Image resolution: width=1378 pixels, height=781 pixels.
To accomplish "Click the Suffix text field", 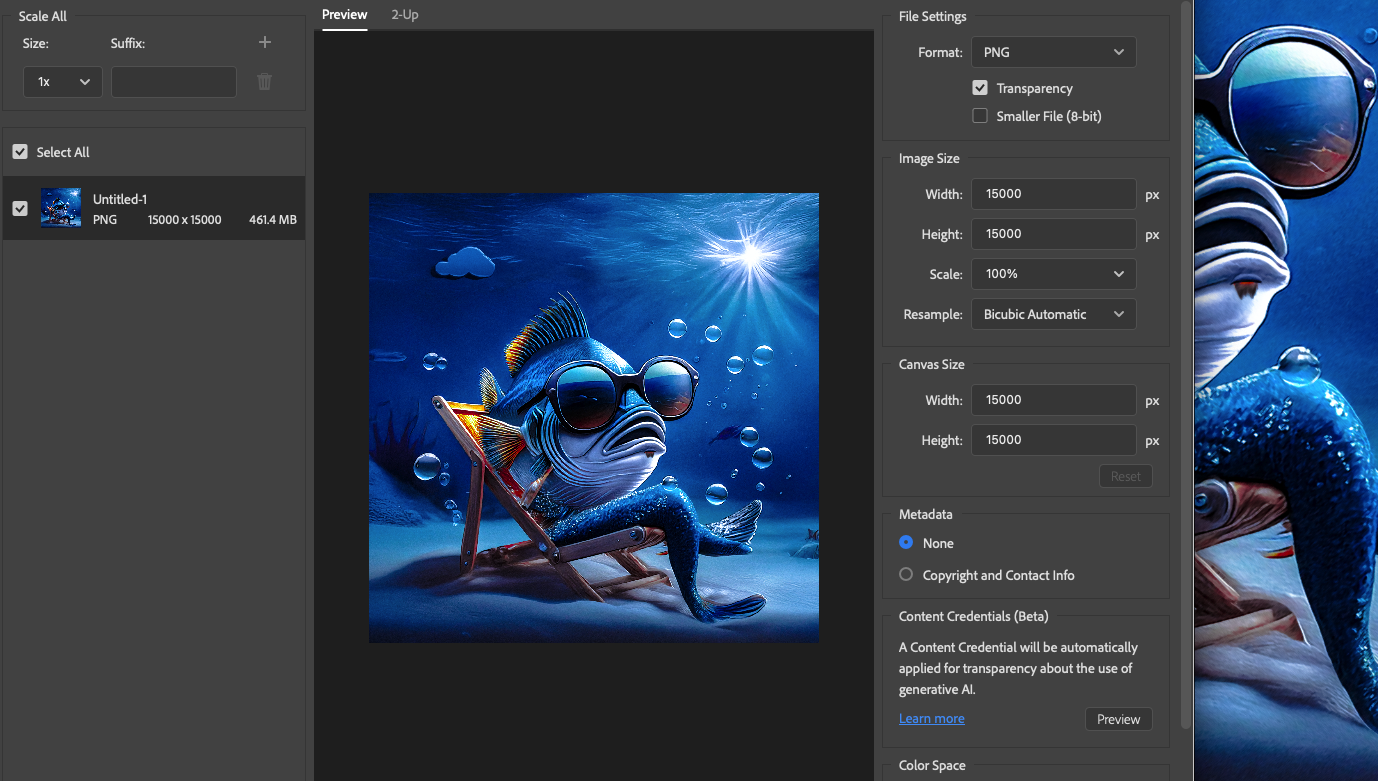I will coord(174,82).
